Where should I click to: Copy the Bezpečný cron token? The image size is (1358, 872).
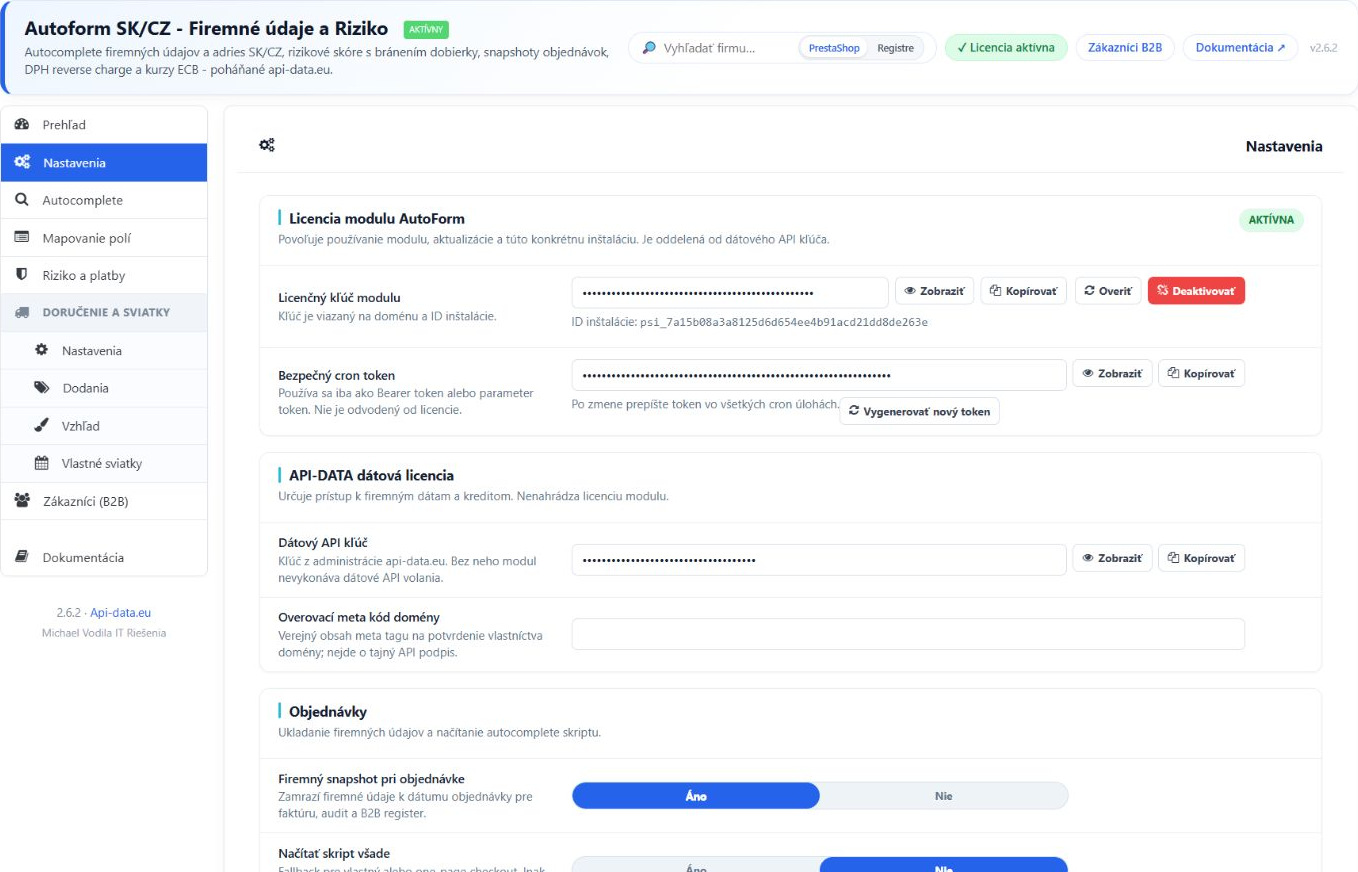click(x=1201, y=373)
